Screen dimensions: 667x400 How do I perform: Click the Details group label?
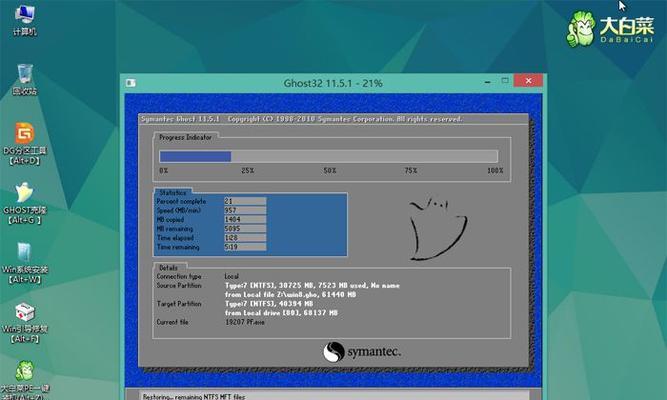click(x=168, y=268)
